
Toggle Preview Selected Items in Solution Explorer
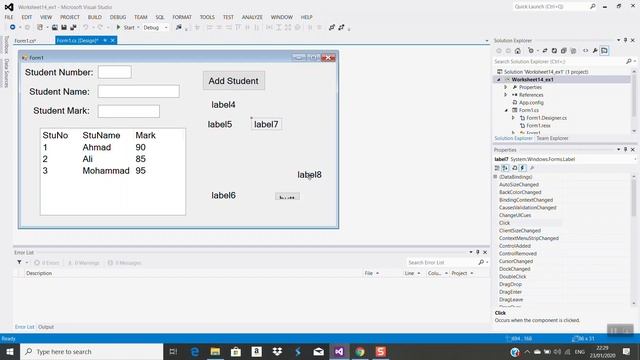pyautogui.click(x=604, y=51)
